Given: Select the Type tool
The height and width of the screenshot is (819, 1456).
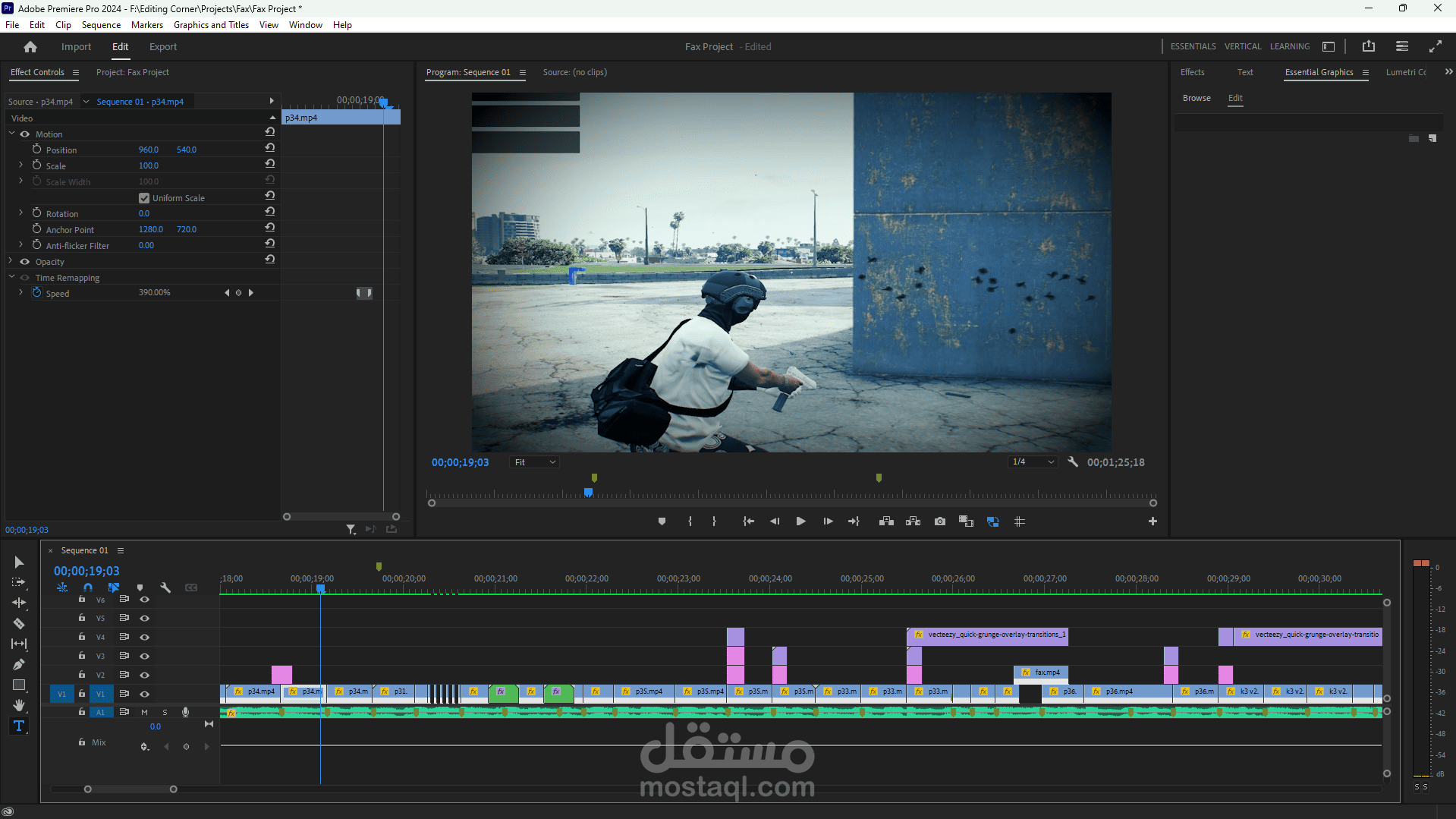Looking at the screenshot, I should [x=19, y=726].
